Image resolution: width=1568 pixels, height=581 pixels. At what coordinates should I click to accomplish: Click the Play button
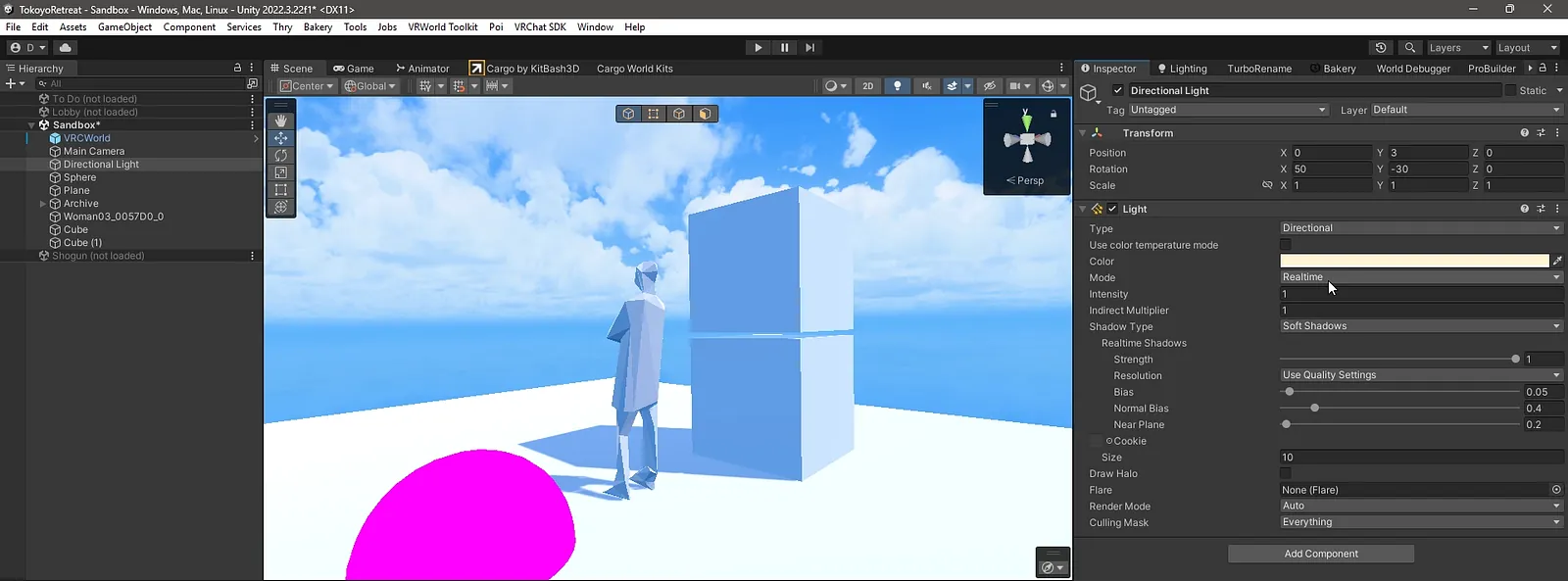pos(758,47)
